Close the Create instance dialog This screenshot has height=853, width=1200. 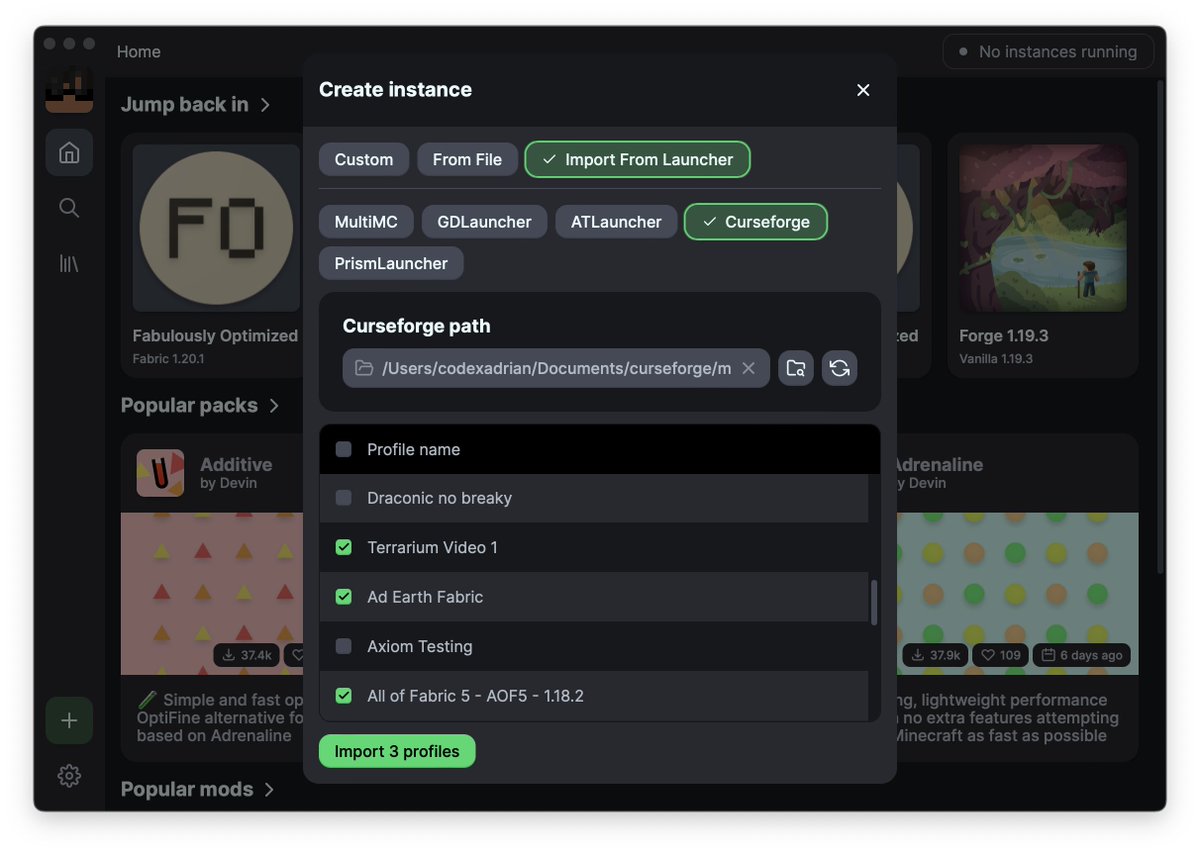coord(863,90)
